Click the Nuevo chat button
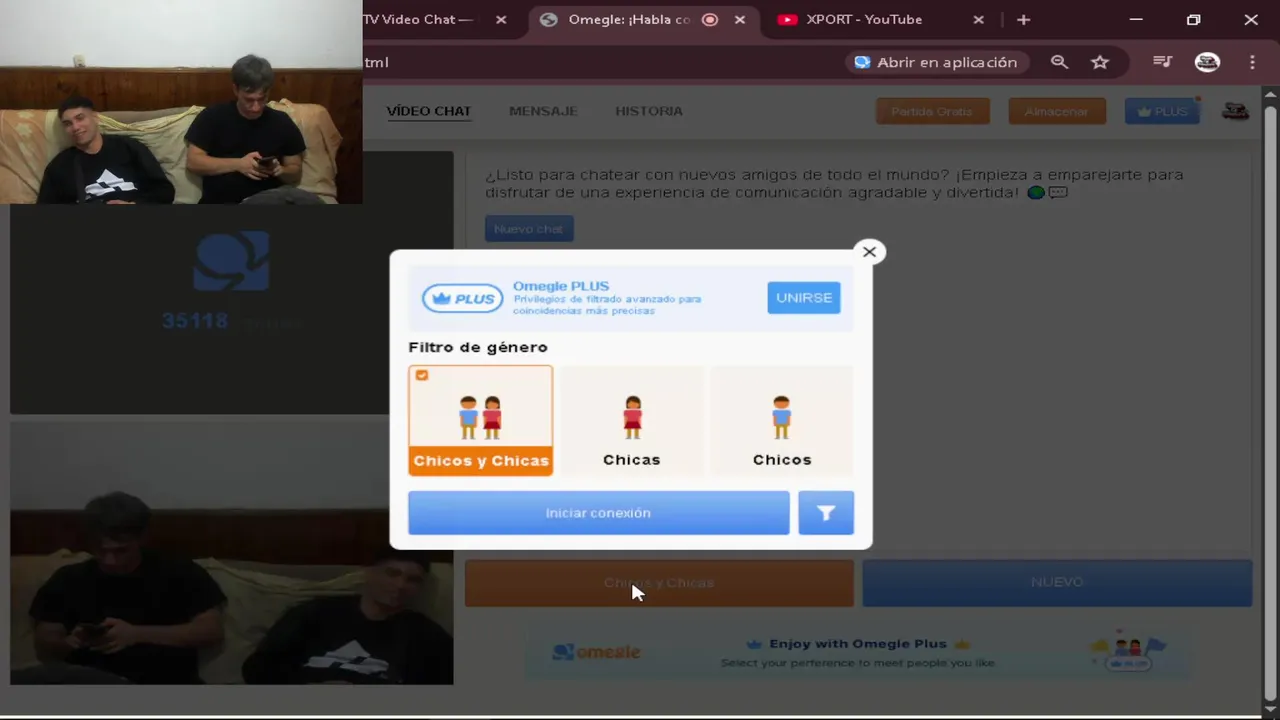 coord(529,229)
